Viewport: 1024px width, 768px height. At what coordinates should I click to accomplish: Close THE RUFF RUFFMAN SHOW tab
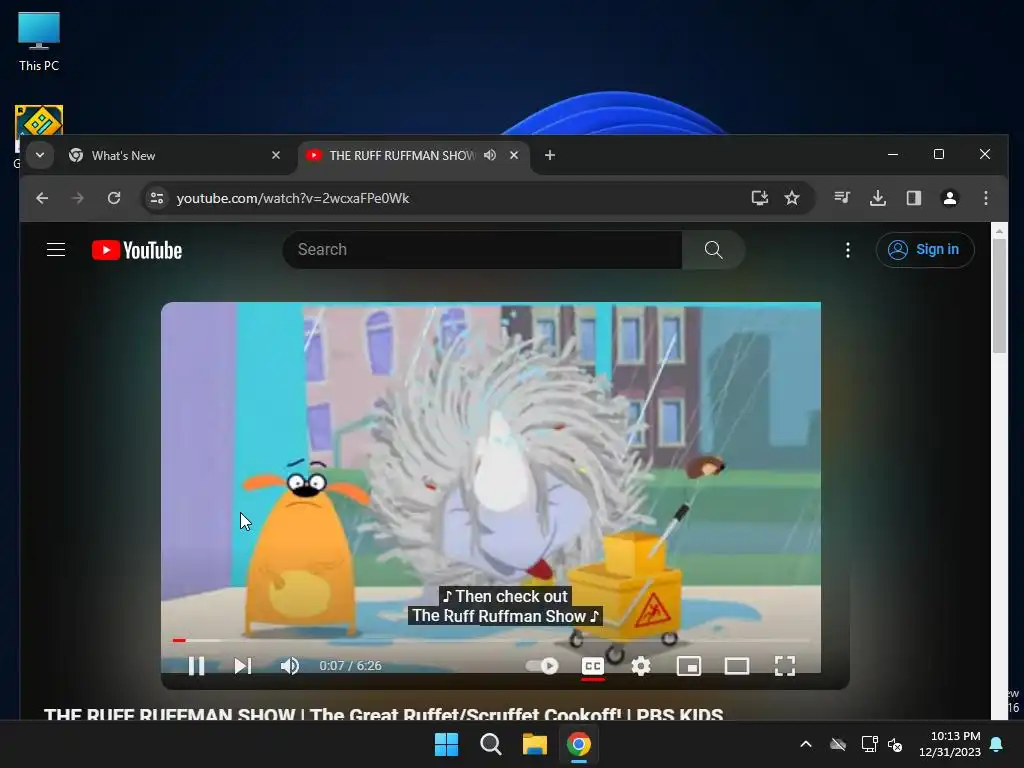click(514, 155)
